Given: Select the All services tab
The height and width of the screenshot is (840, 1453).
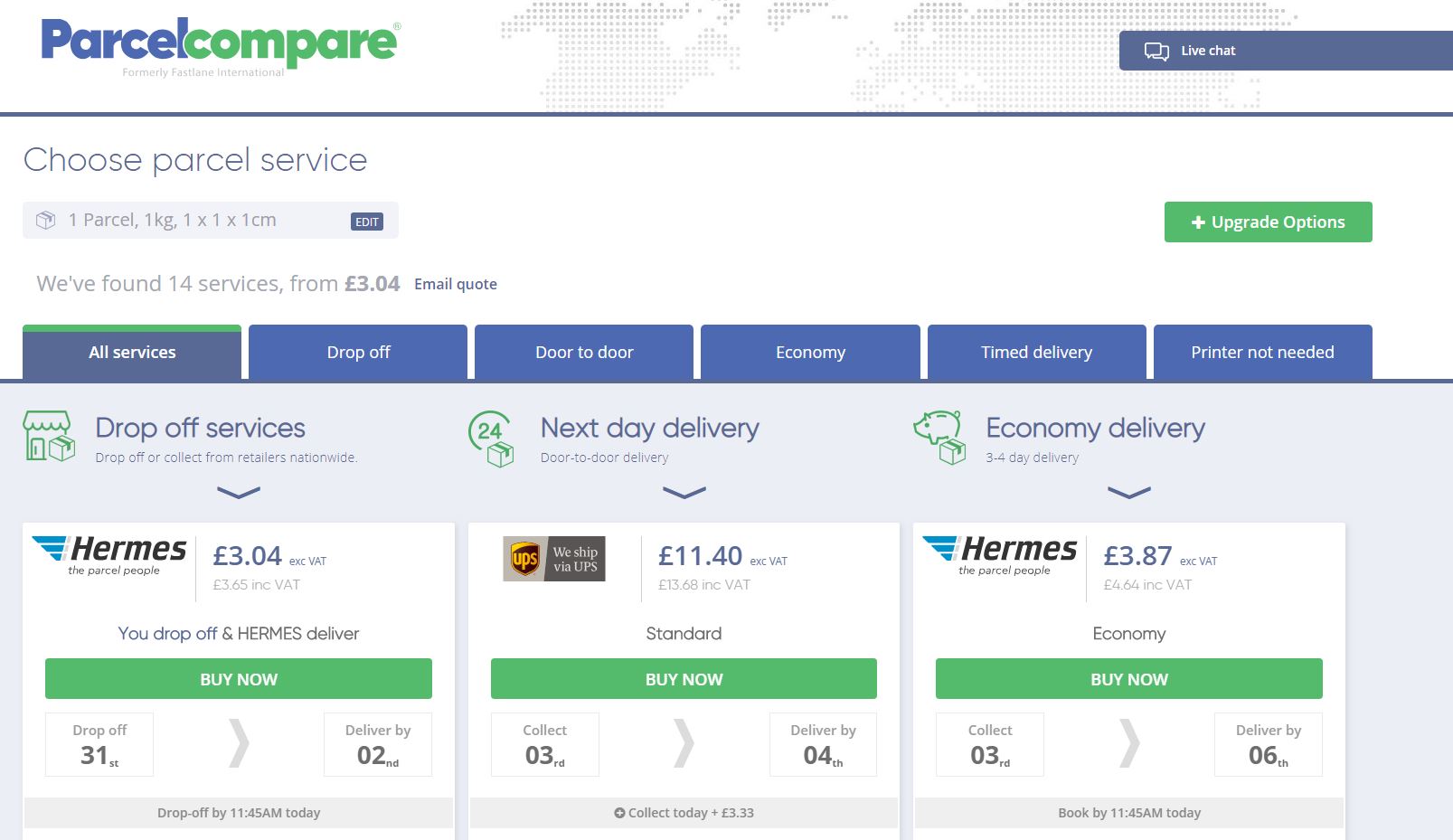Looking at the screenshot, I should [132, 353].
